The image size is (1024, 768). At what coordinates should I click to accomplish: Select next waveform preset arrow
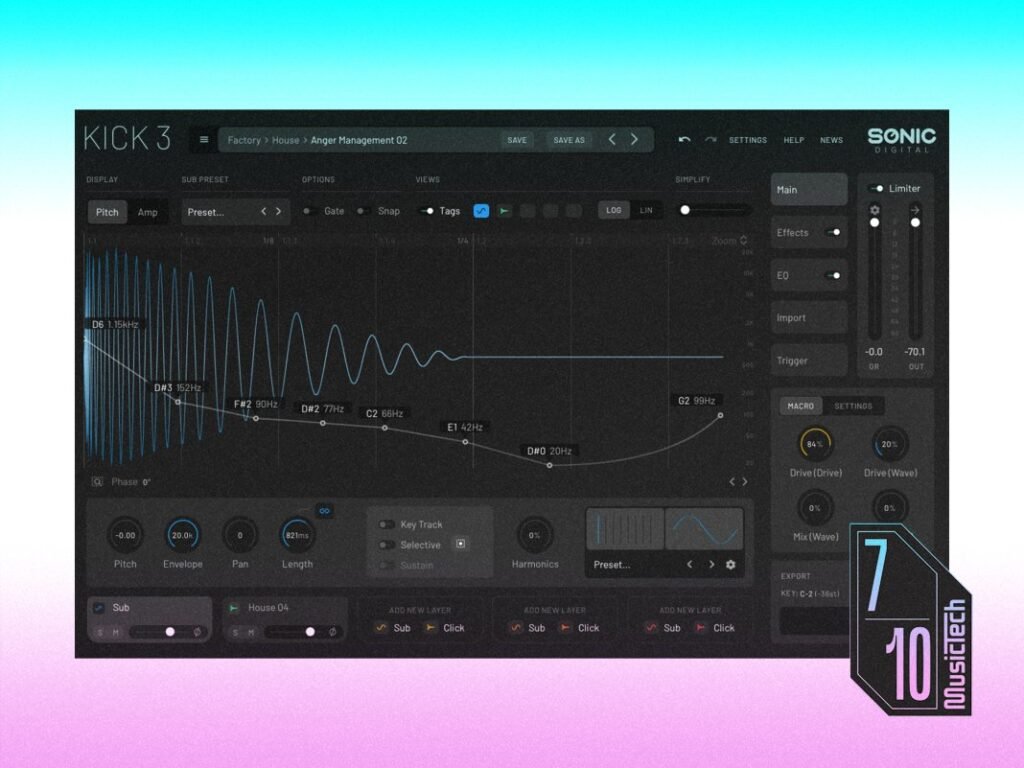711,564
